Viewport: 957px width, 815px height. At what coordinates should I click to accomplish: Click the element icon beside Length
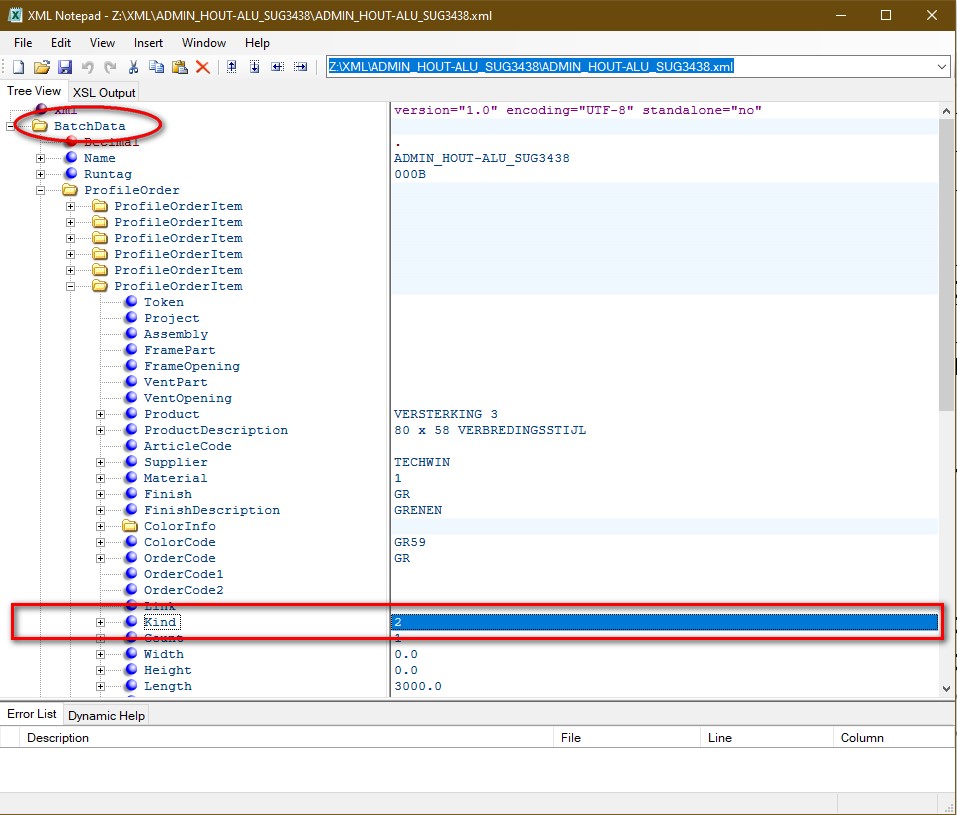pyautogui.click(x=131, y=686)
